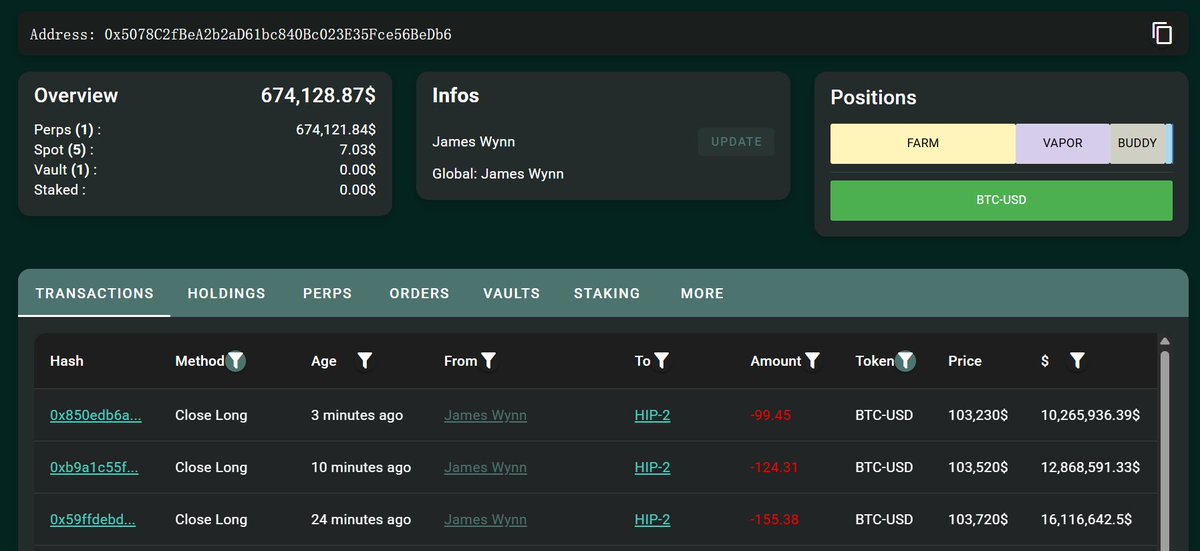This screenshot has height=551, width=1200.
Task: Open transaction hash 0x850edb6a...
Action: (x=96, y=415)
